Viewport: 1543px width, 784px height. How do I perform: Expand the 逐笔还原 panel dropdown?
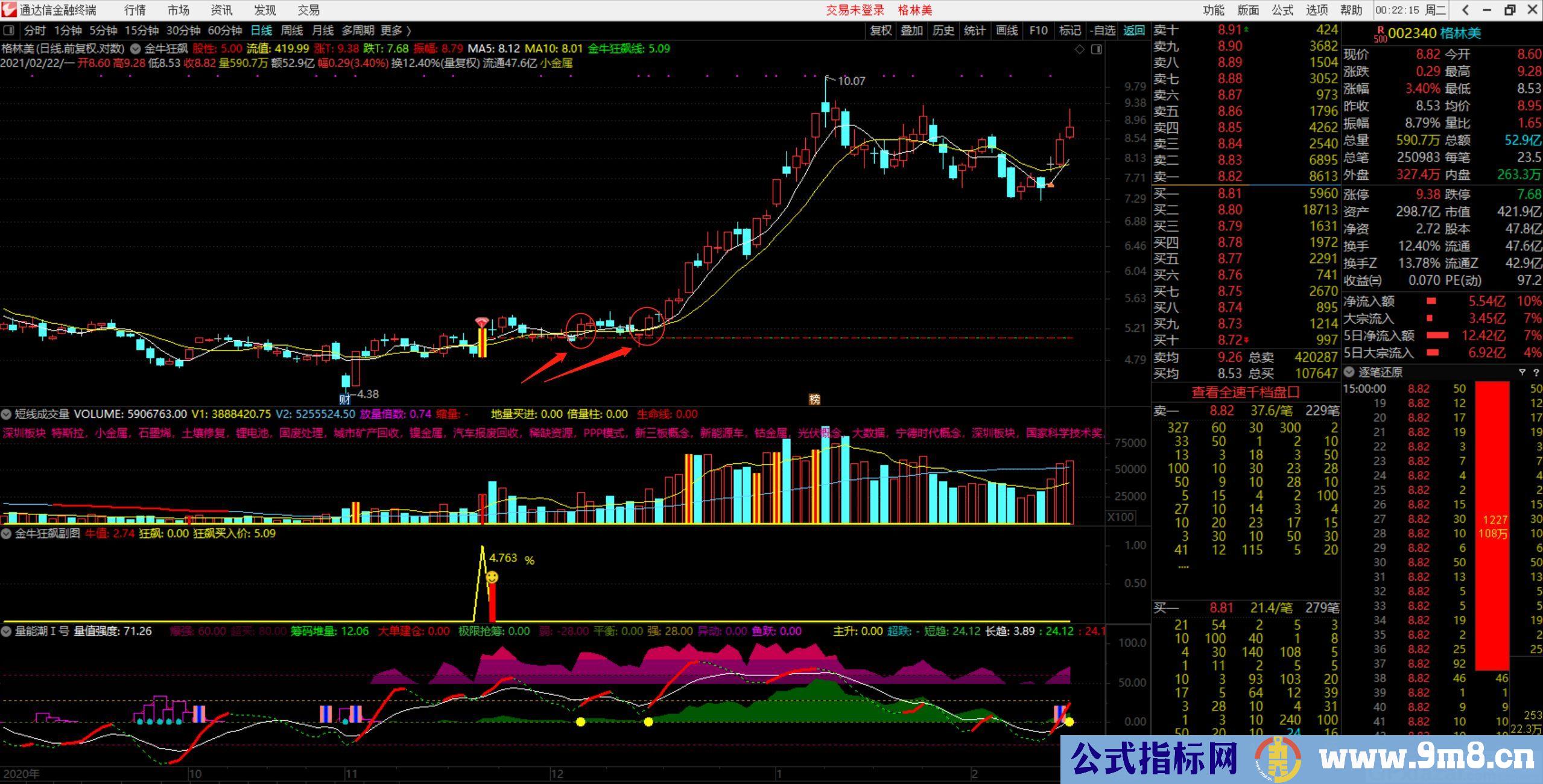coord(1349,372)
